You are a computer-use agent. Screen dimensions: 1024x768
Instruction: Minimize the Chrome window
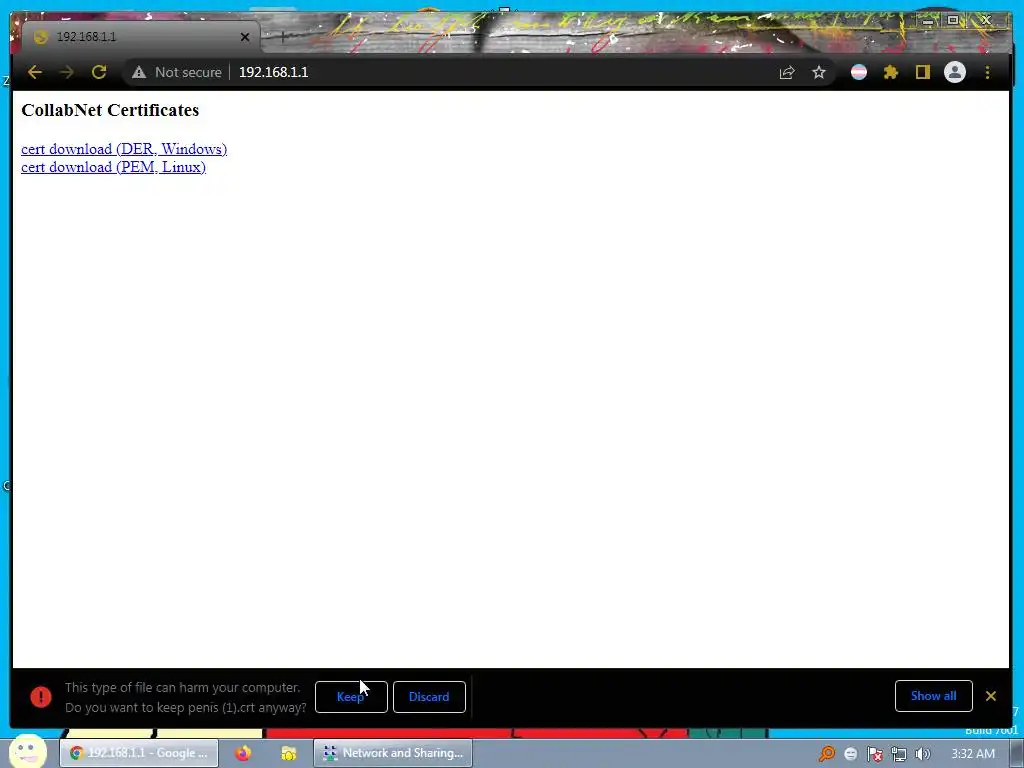click(927, 22)
